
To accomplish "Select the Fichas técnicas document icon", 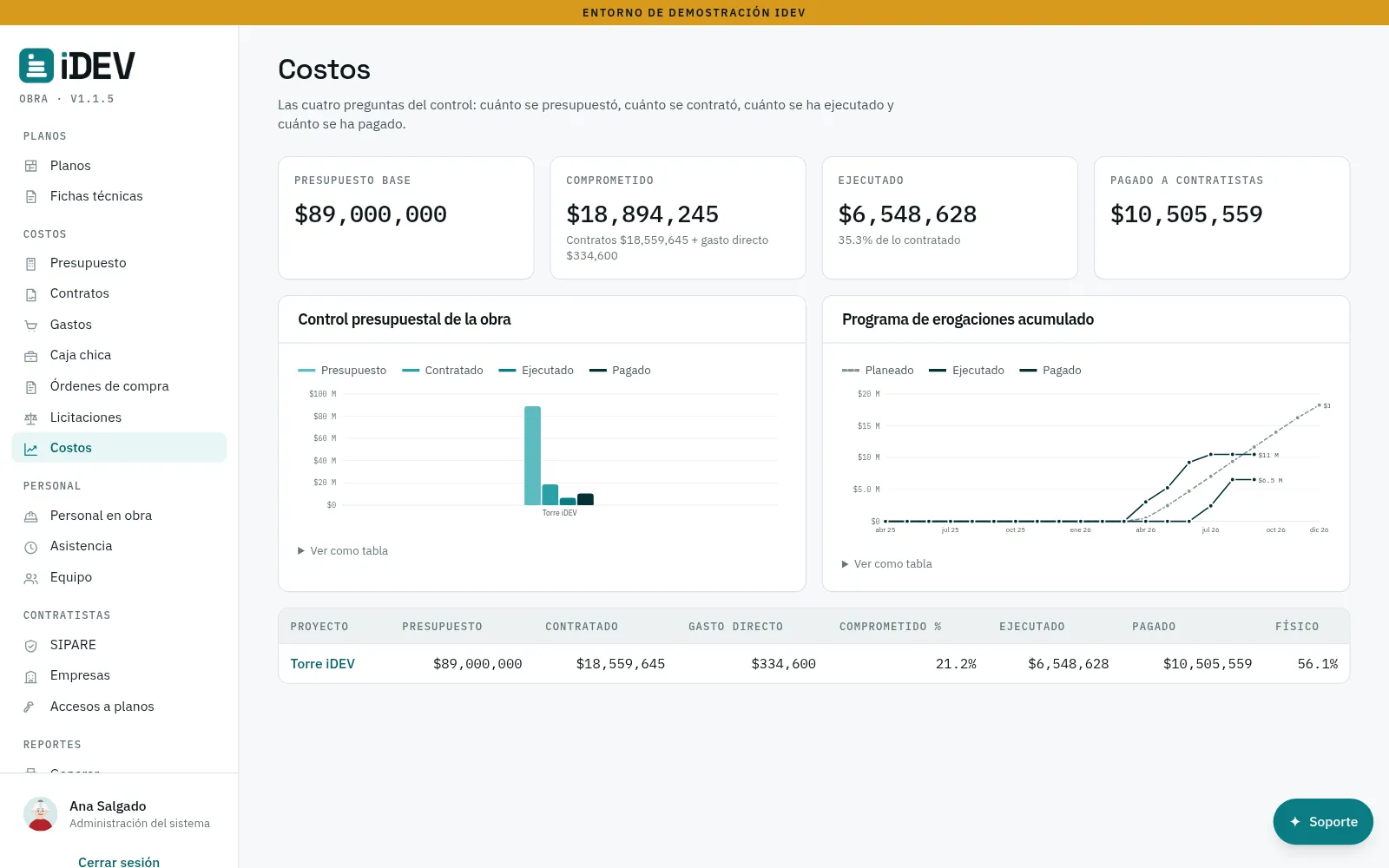I will pos(31,196).
